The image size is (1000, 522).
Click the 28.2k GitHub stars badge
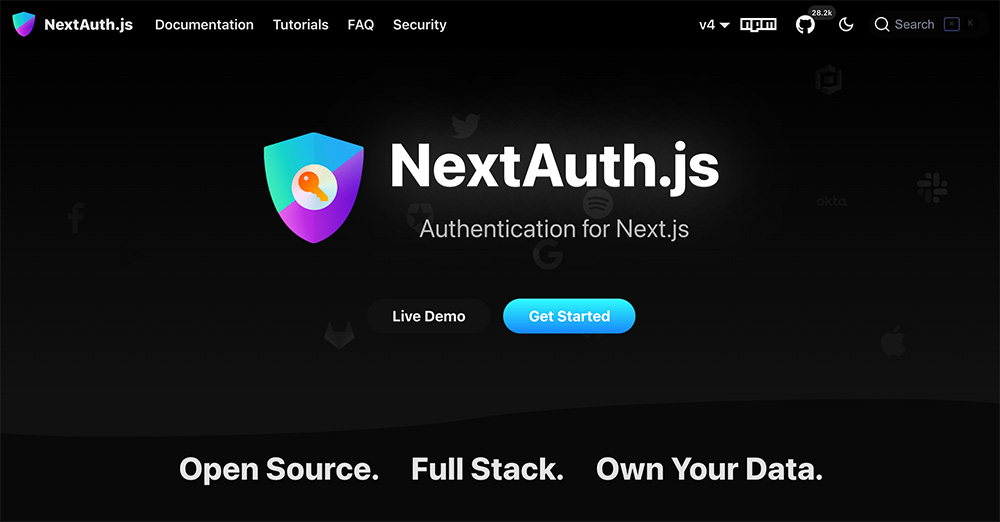point(821,13)
